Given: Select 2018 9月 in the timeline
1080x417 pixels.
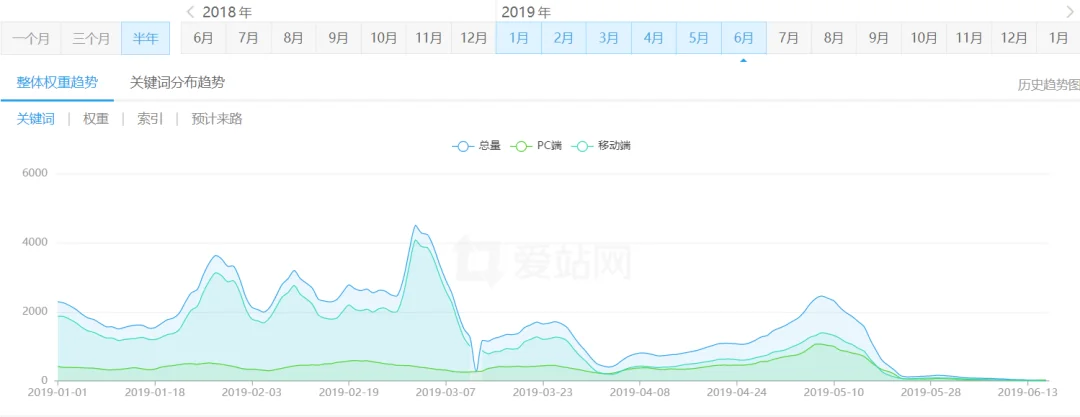Looking at the screenshot, I should tap(338, 38).
